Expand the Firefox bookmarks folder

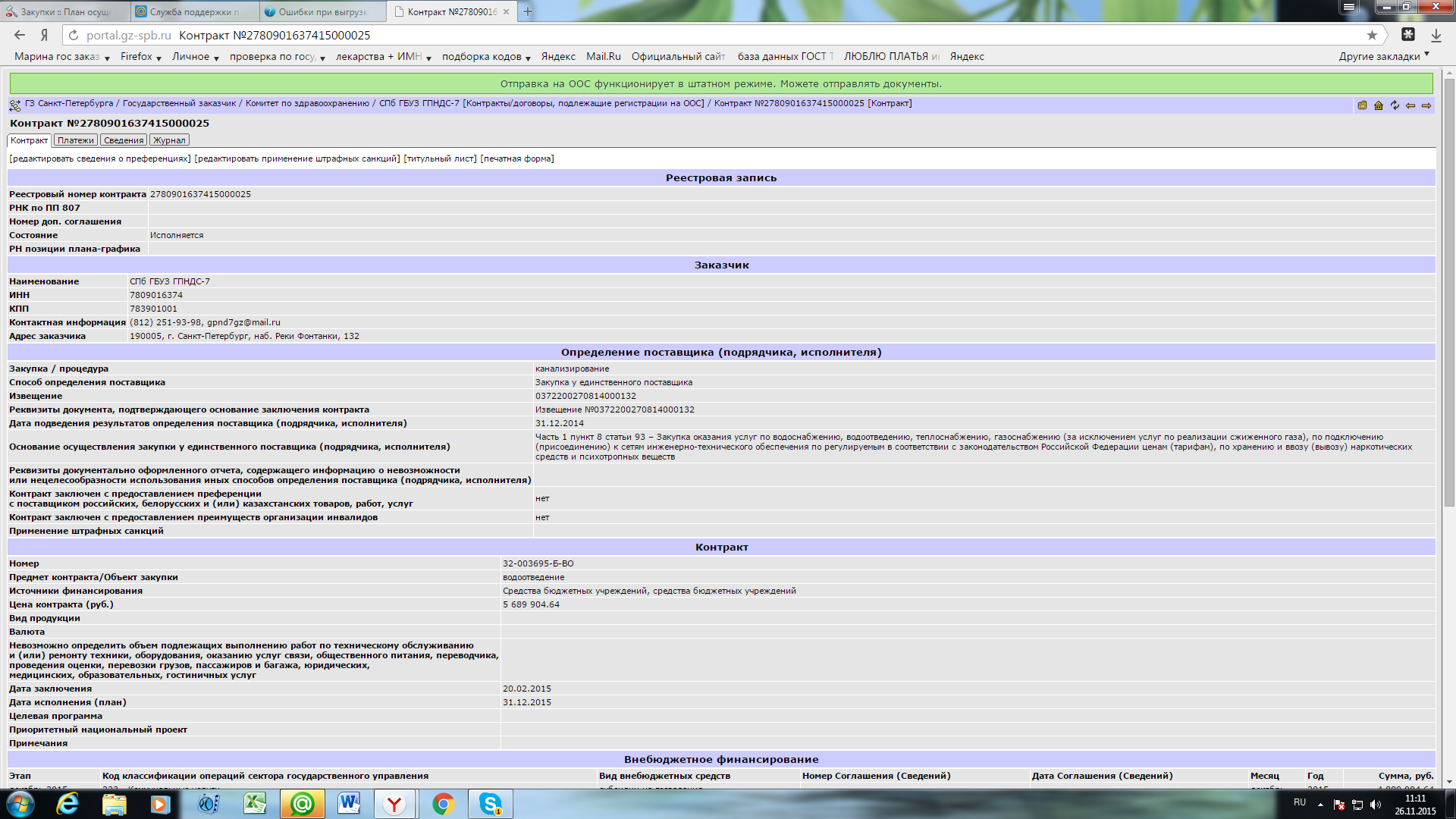(x=141, y=57)
